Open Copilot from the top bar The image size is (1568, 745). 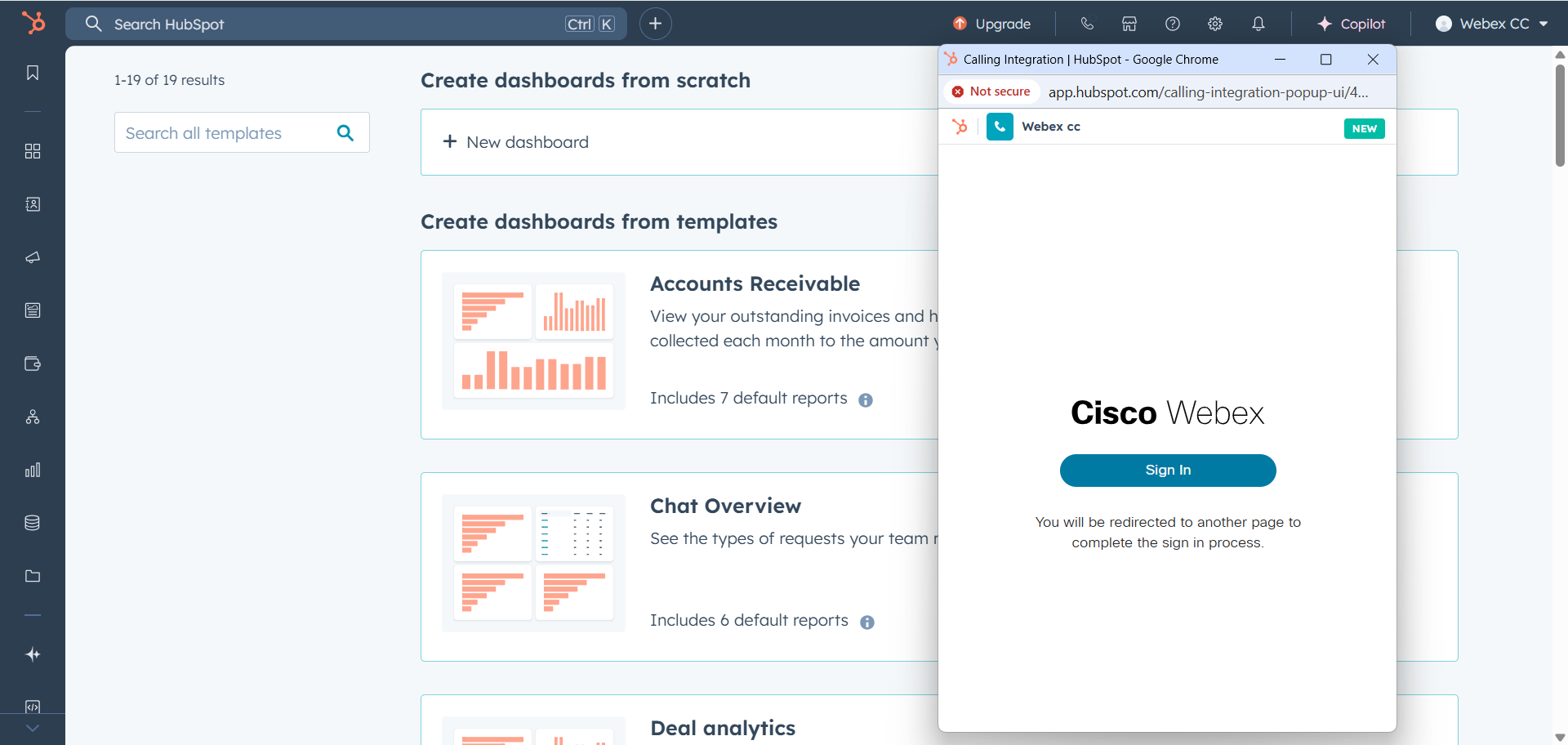coord(1352,24)
